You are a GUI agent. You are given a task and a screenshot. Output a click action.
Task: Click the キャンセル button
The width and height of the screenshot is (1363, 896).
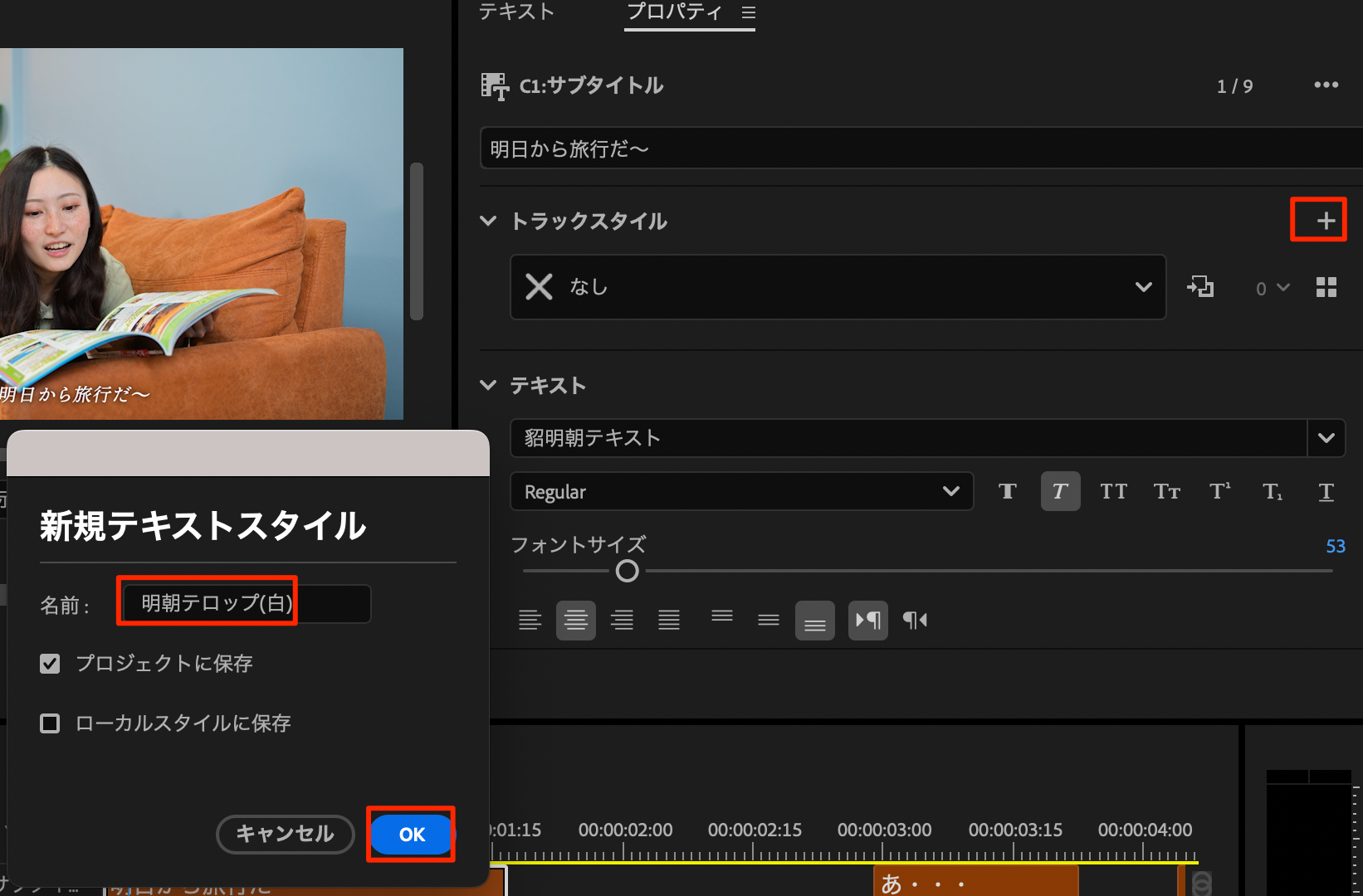[x=285, y=834]
